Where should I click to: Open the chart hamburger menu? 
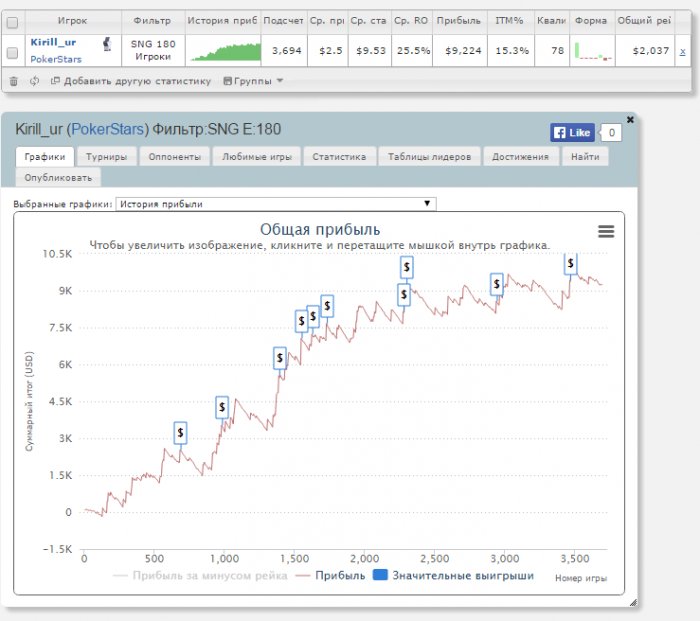click(605, 231)
